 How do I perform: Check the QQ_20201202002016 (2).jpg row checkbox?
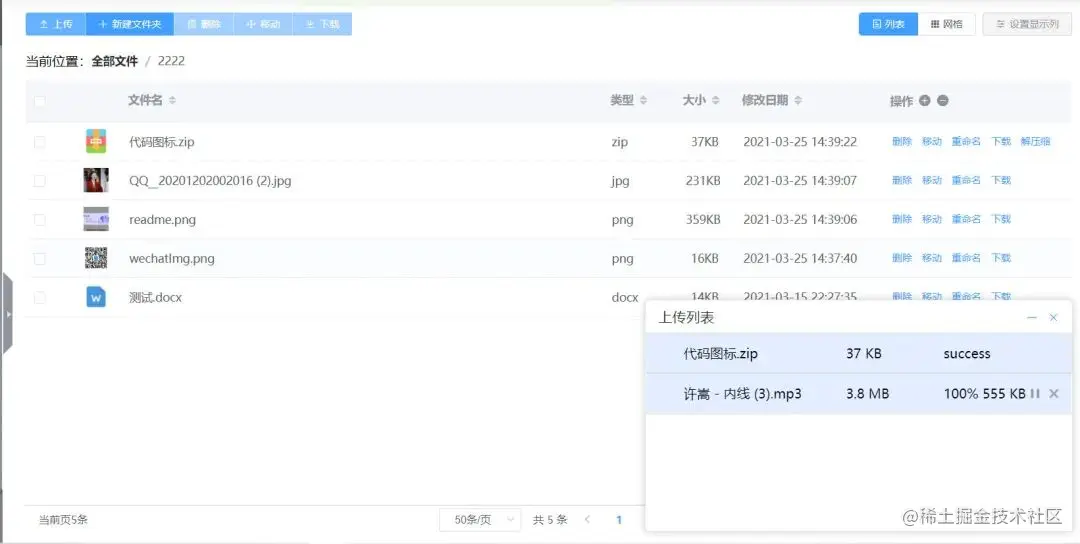coord(40,180)
